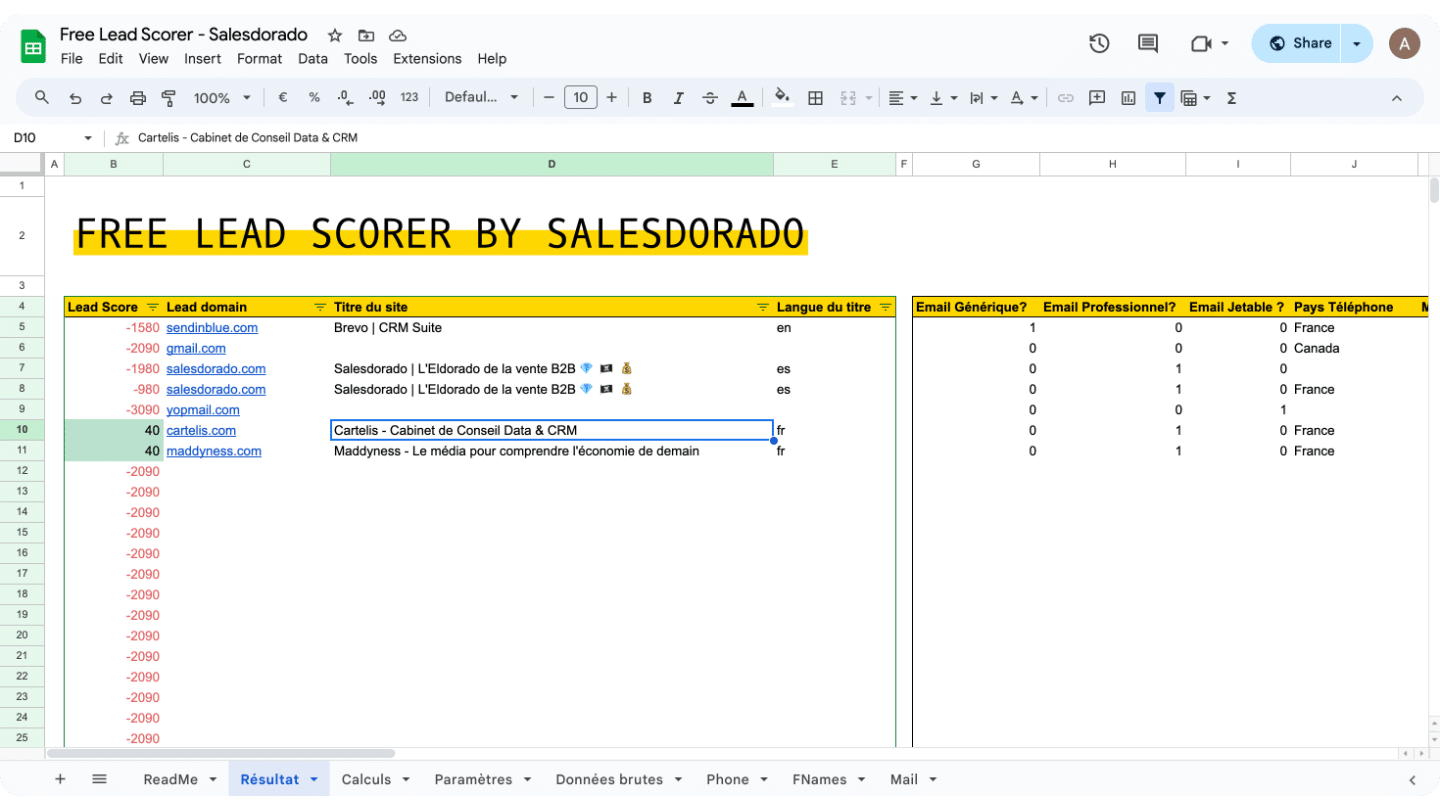The image size is (1440, 810).
Task: Toggle the filter button in toolbar
Action: coord(1159,98)
